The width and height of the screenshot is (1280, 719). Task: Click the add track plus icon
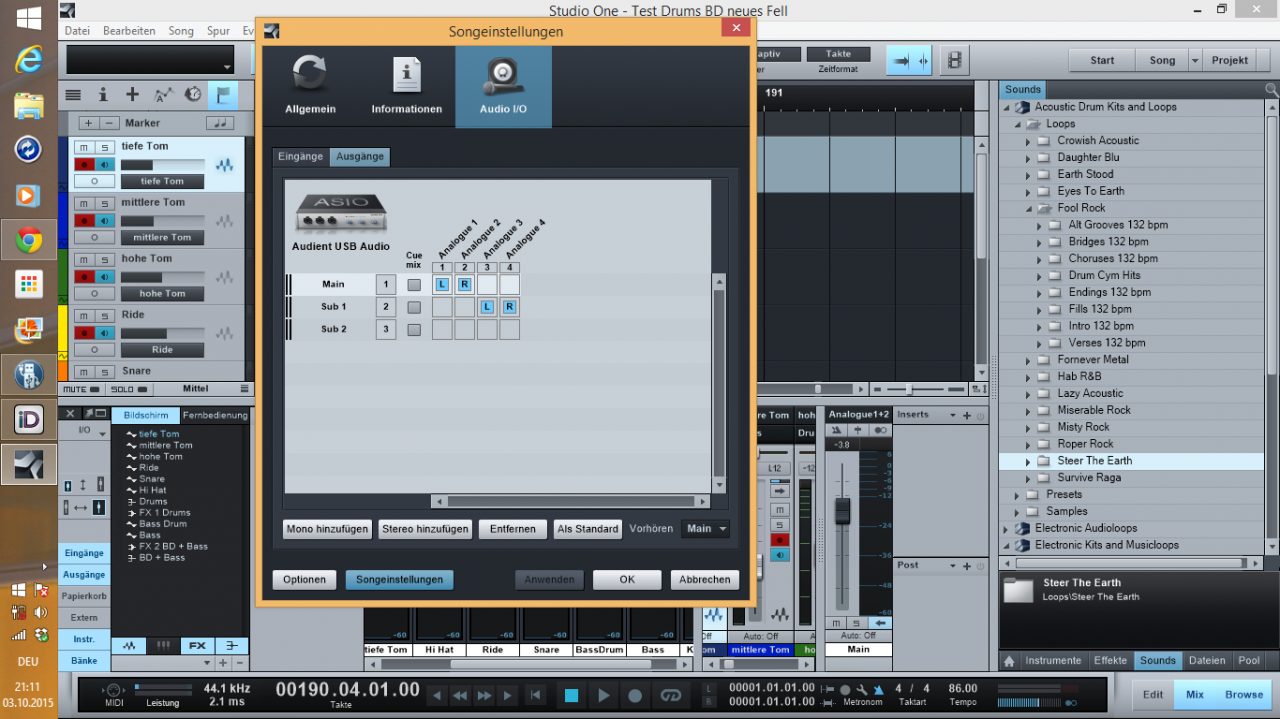click(x=132, y=94)
